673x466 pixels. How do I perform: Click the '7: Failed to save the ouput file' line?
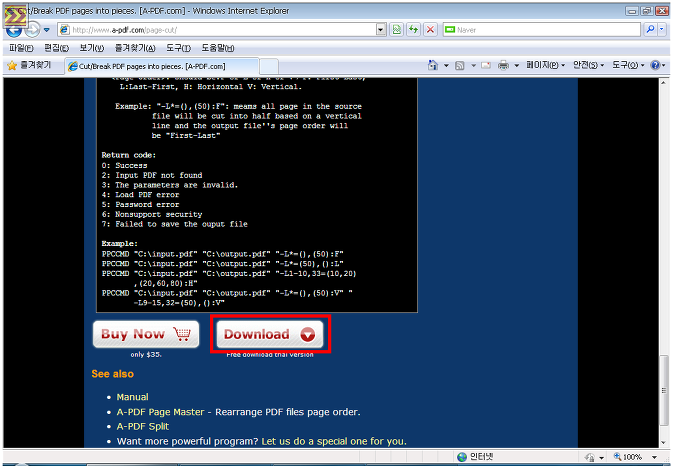174,224
